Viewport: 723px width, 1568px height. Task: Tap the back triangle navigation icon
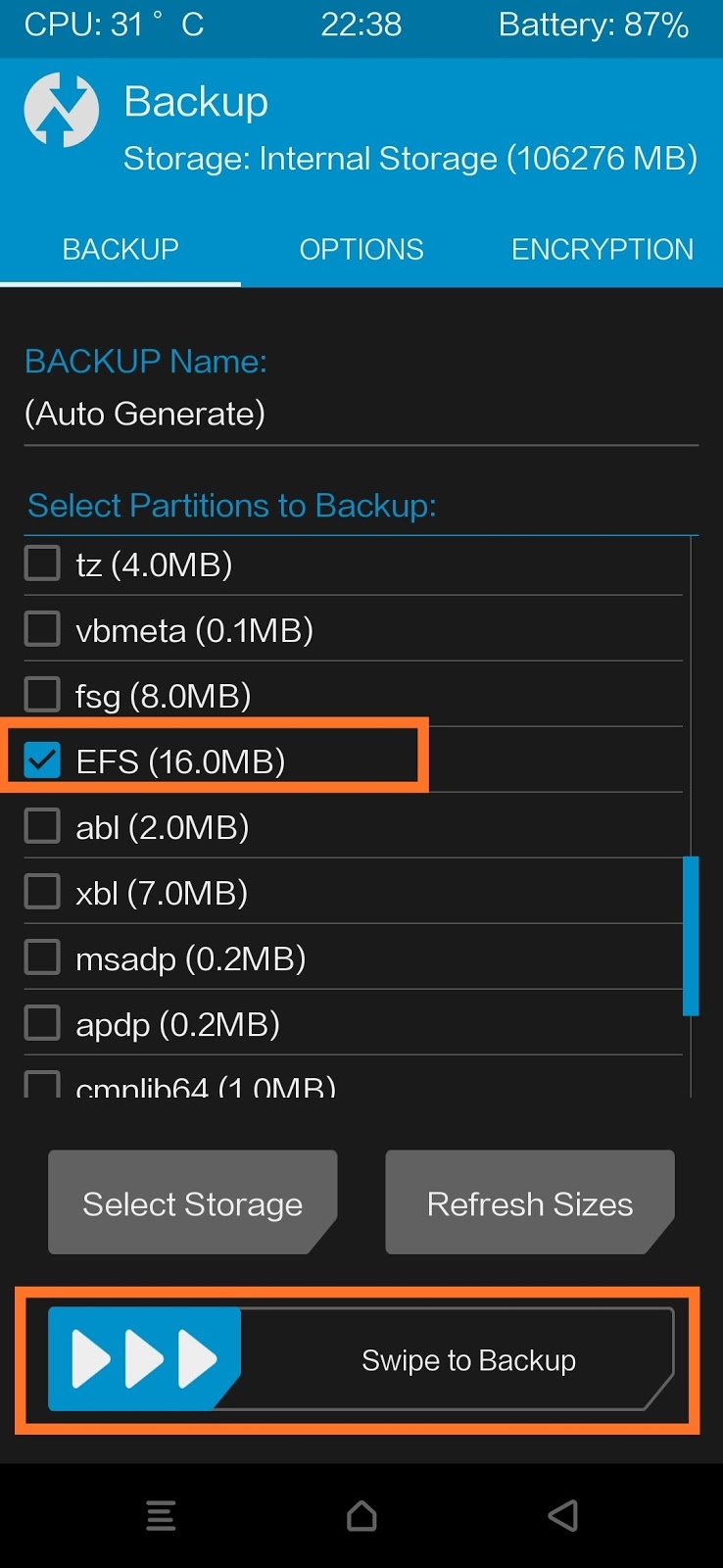562,1515
